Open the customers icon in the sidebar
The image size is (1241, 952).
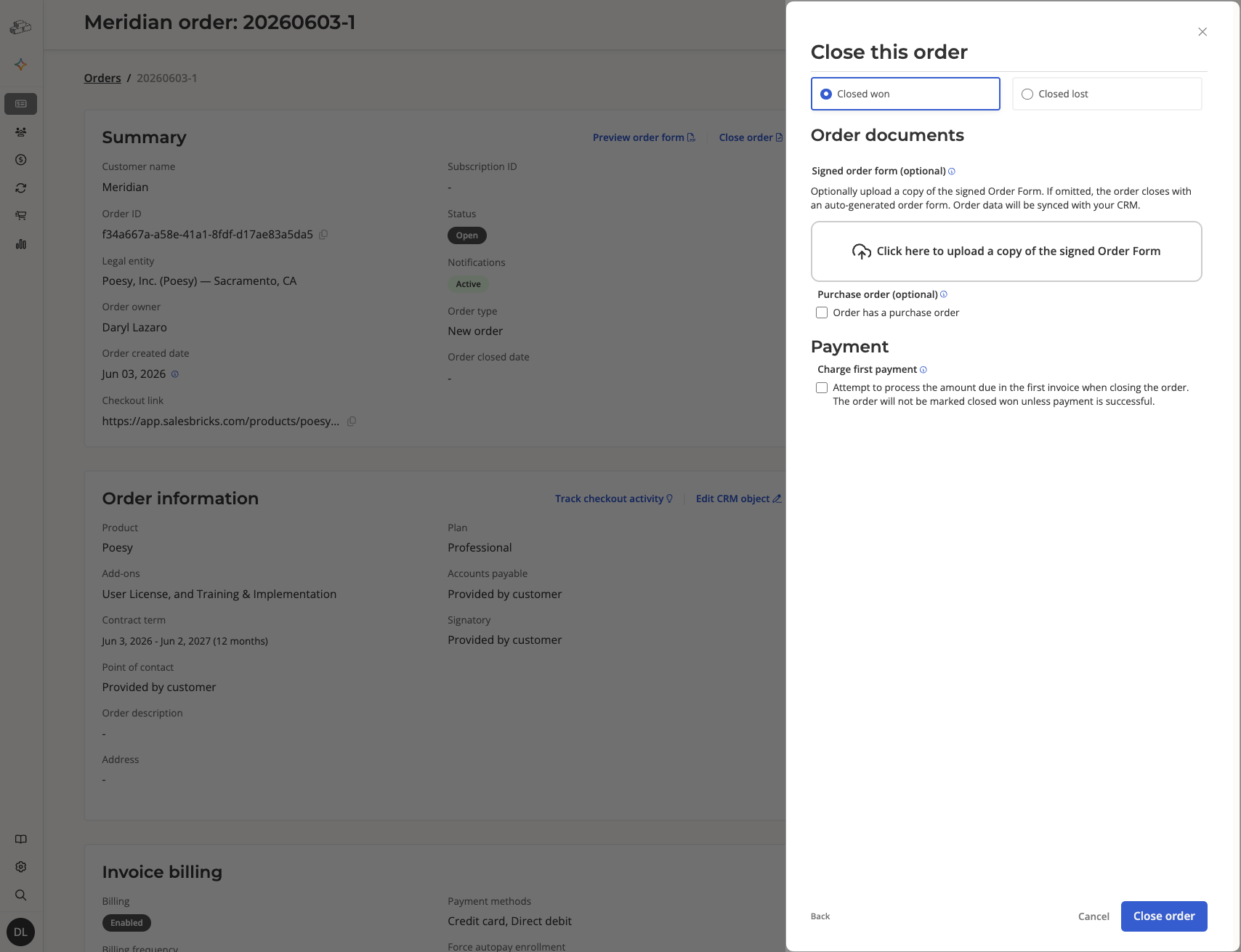click(x=21, y=132)
